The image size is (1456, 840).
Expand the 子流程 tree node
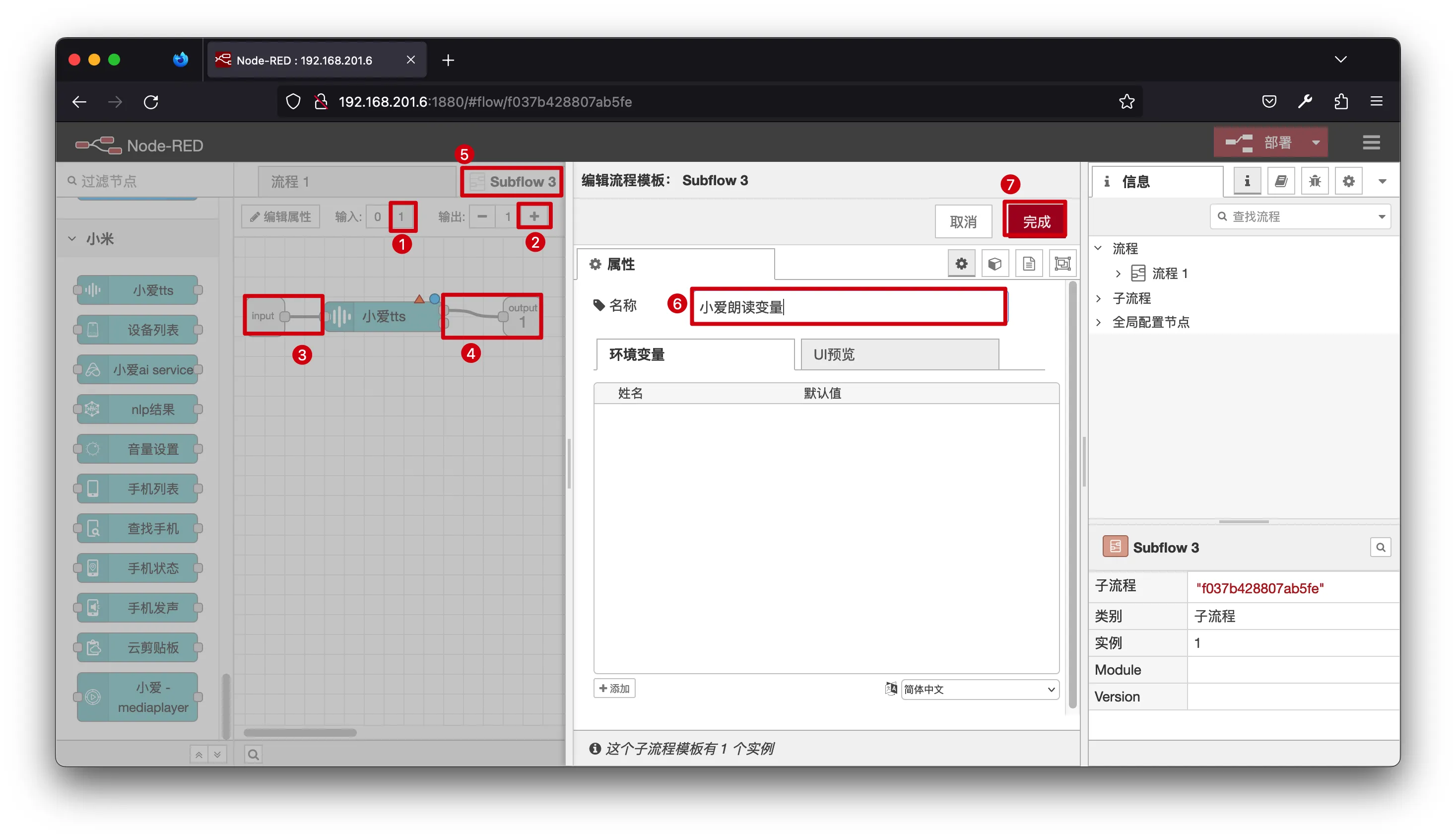point(1099,298)
